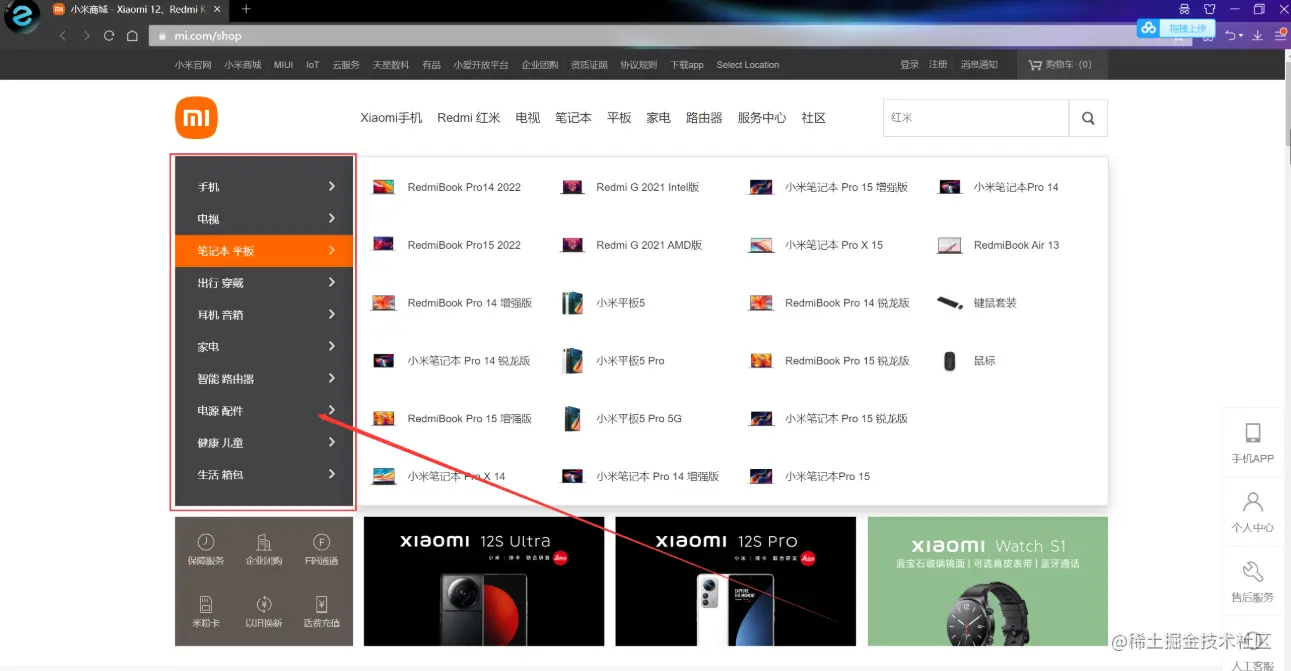Go back with the browser back arrow
The height and width of the screenshot is (671, 1291).
[x=63, y=36]
